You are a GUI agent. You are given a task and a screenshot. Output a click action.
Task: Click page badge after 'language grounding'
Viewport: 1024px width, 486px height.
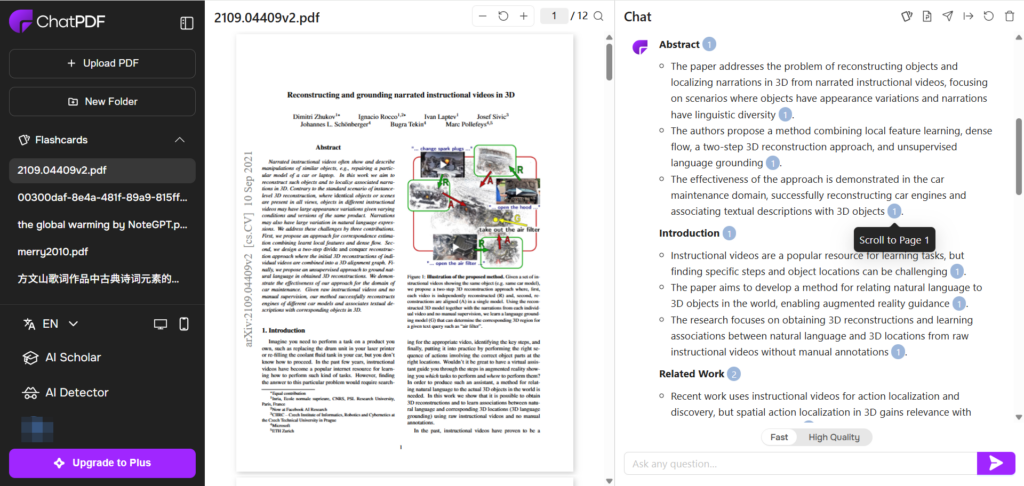[773, 163]
